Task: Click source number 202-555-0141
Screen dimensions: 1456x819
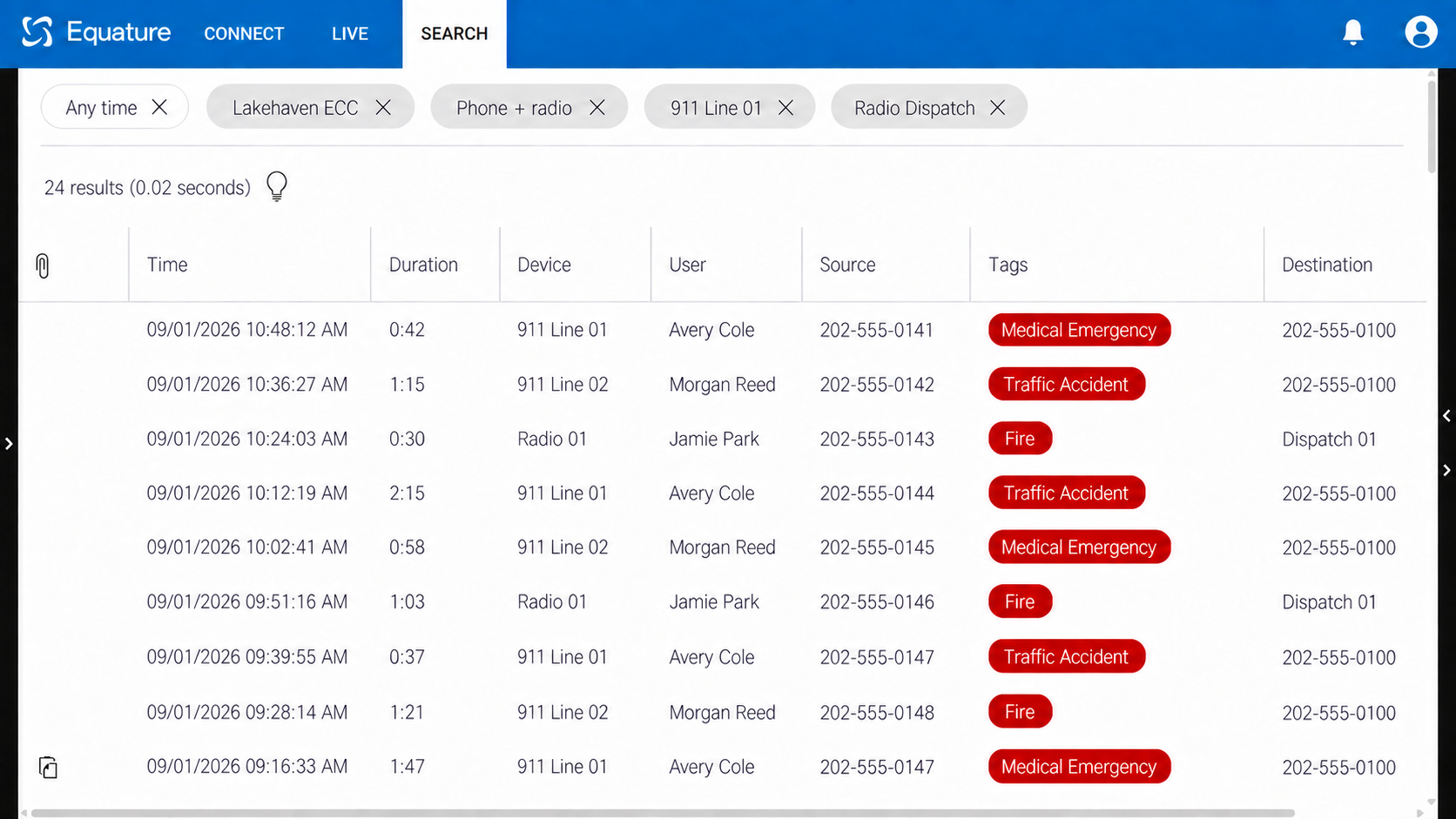Action: (x=876, y=330)
